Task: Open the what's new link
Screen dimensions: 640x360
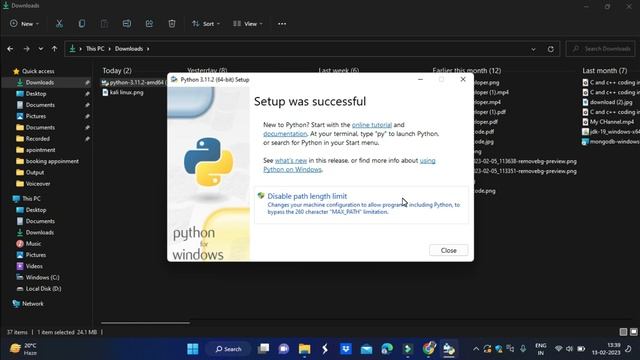Action: point(291,161)
